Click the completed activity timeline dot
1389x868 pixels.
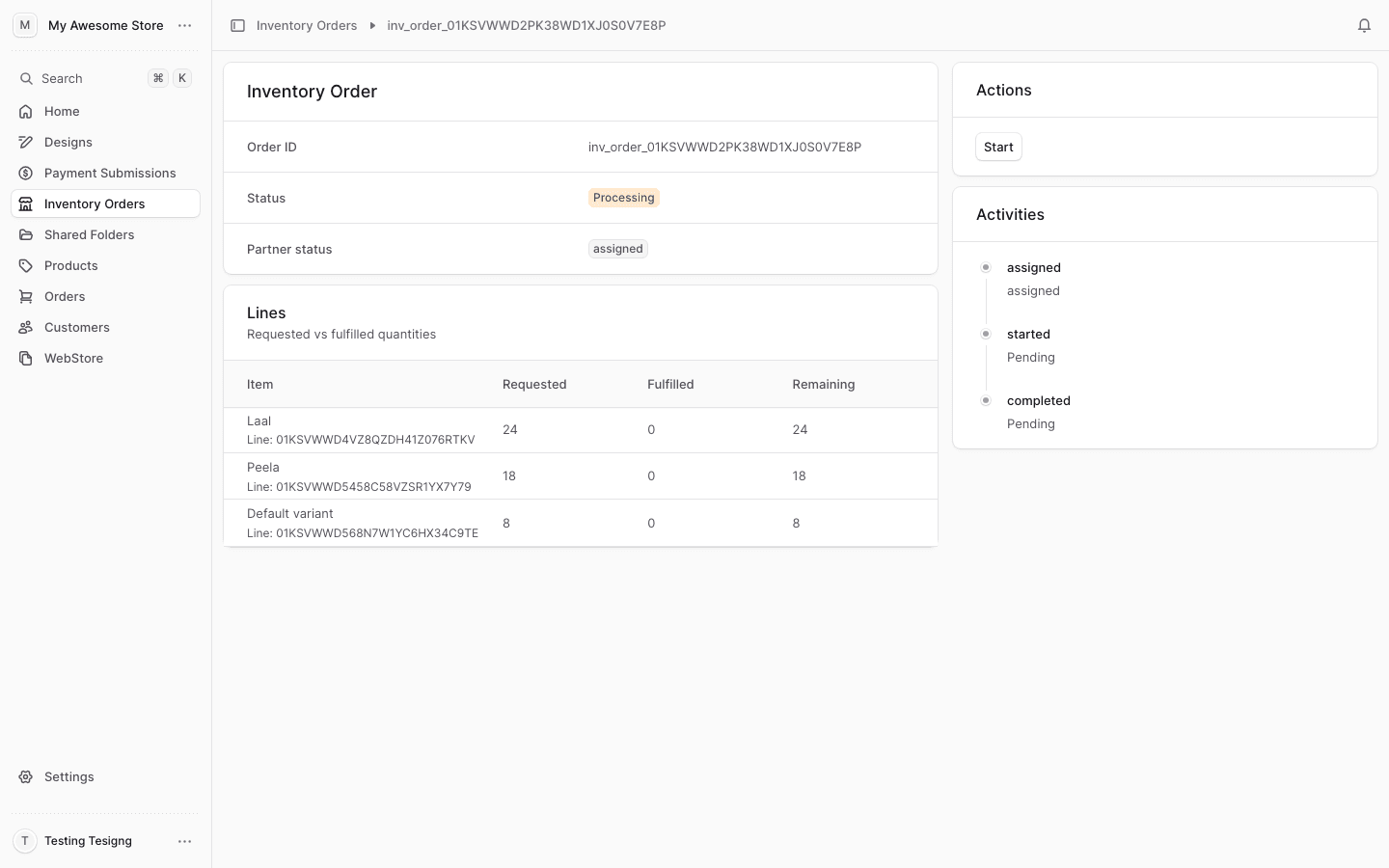[x=986, y=401]
